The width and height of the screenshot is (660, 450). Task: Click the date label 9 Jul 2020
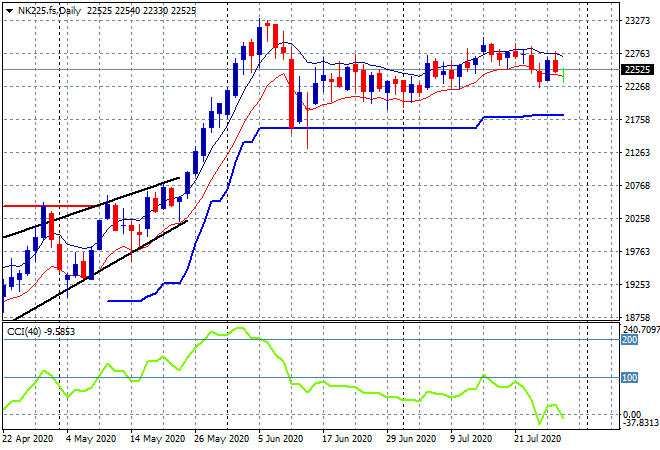[471, 439]
